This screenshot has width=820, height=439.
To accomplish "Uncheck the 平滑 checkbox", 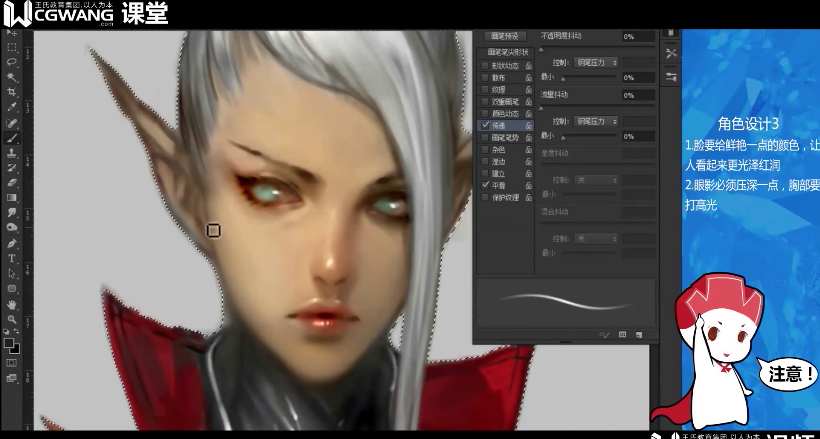I will pos(485,185).
